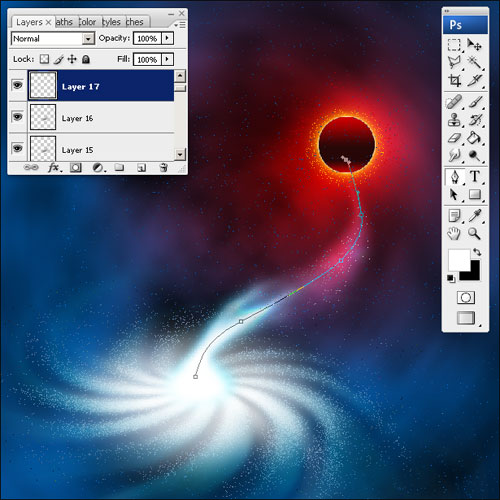Expand the Opacity slider arrow
Screen dimensions: 500x500
(167, 38)
